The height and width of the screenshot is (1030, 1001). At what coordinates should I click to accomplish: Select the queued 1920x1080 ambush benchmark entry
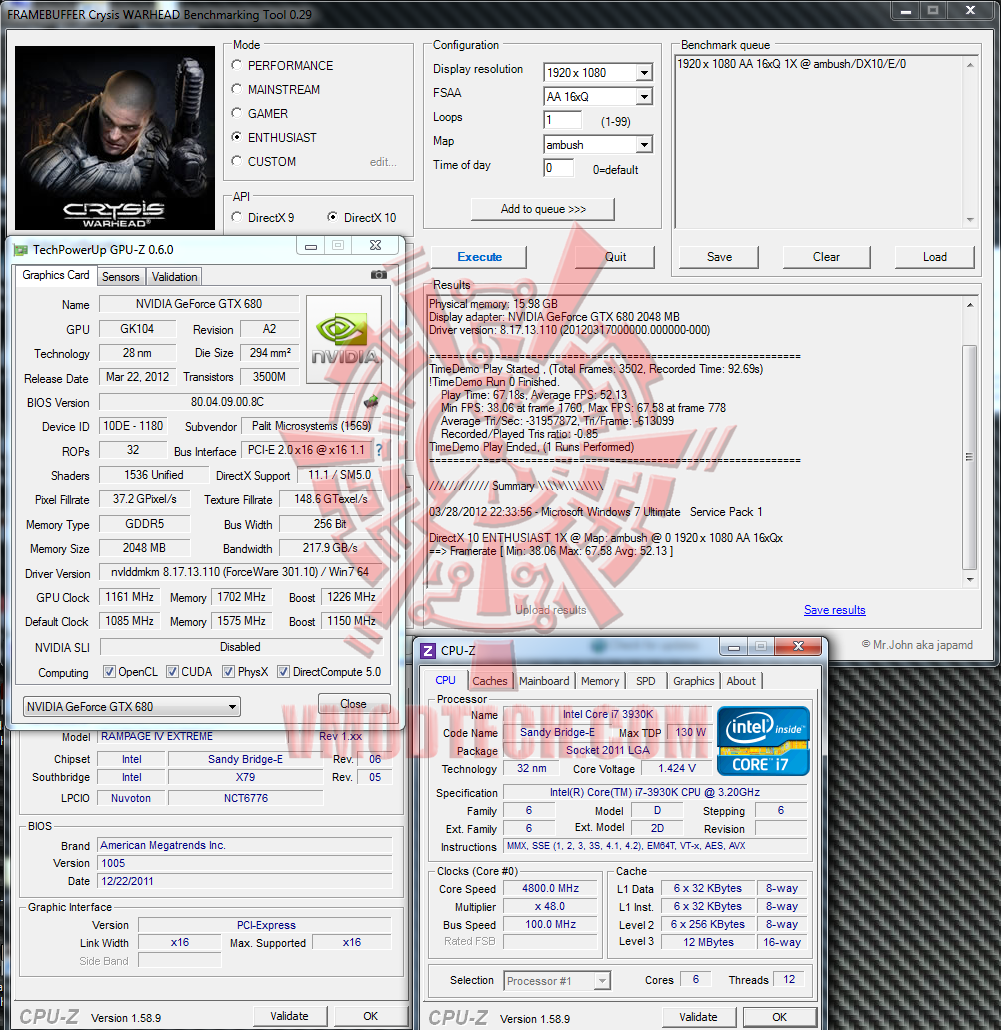[791, 64]
